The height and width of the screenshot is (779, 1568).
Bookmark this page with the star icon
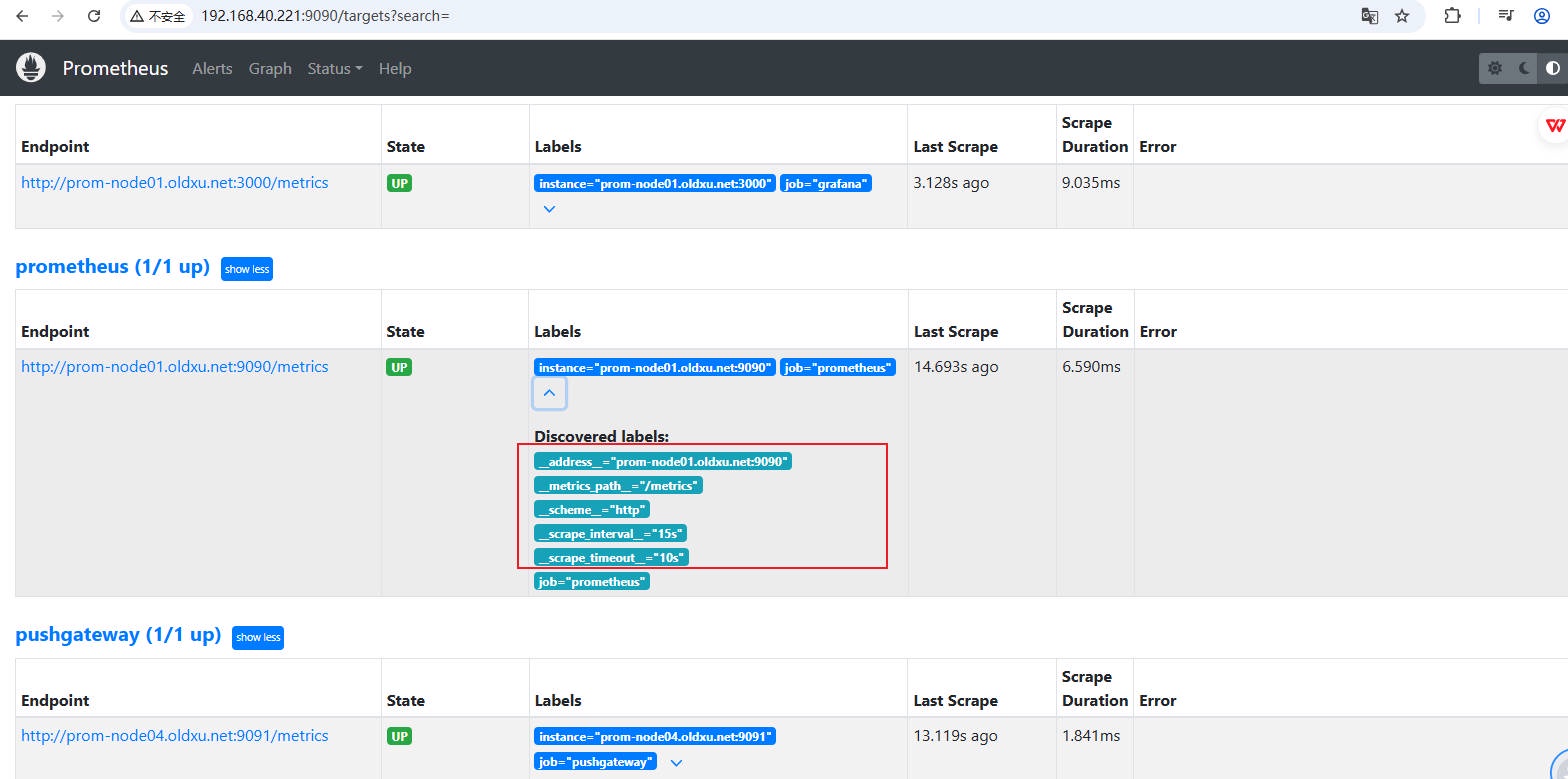pyautogui.click(x=1402, y=16)
